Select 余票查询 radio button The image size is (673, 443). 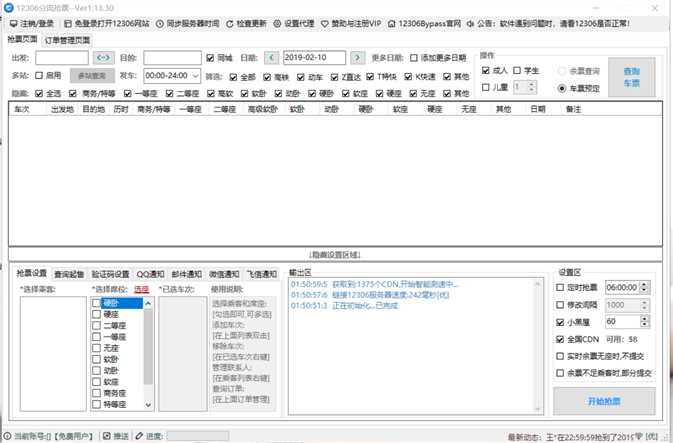[561, 71]
